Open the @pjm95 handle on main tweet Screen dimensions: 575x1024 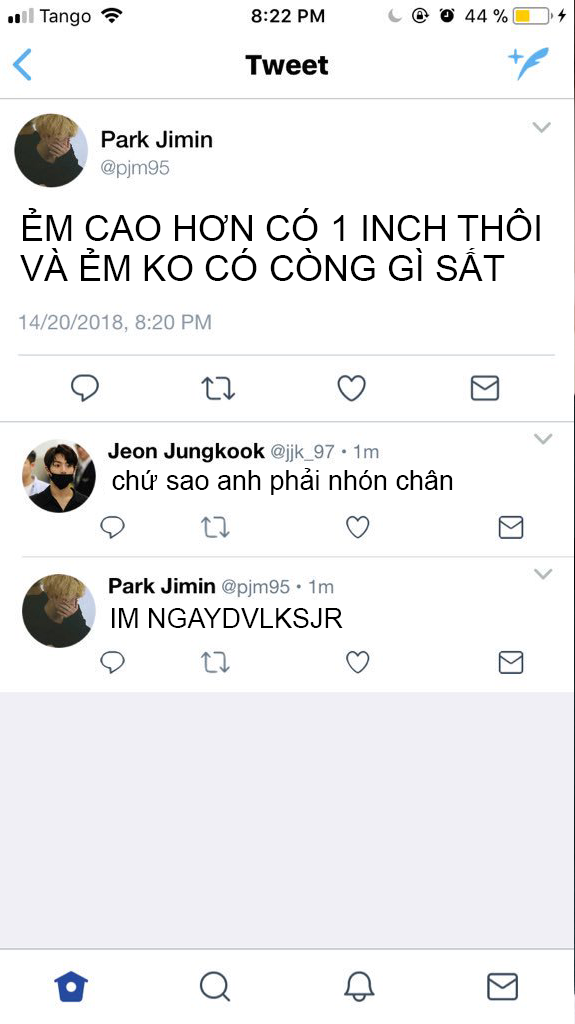[x=135, y=168]
